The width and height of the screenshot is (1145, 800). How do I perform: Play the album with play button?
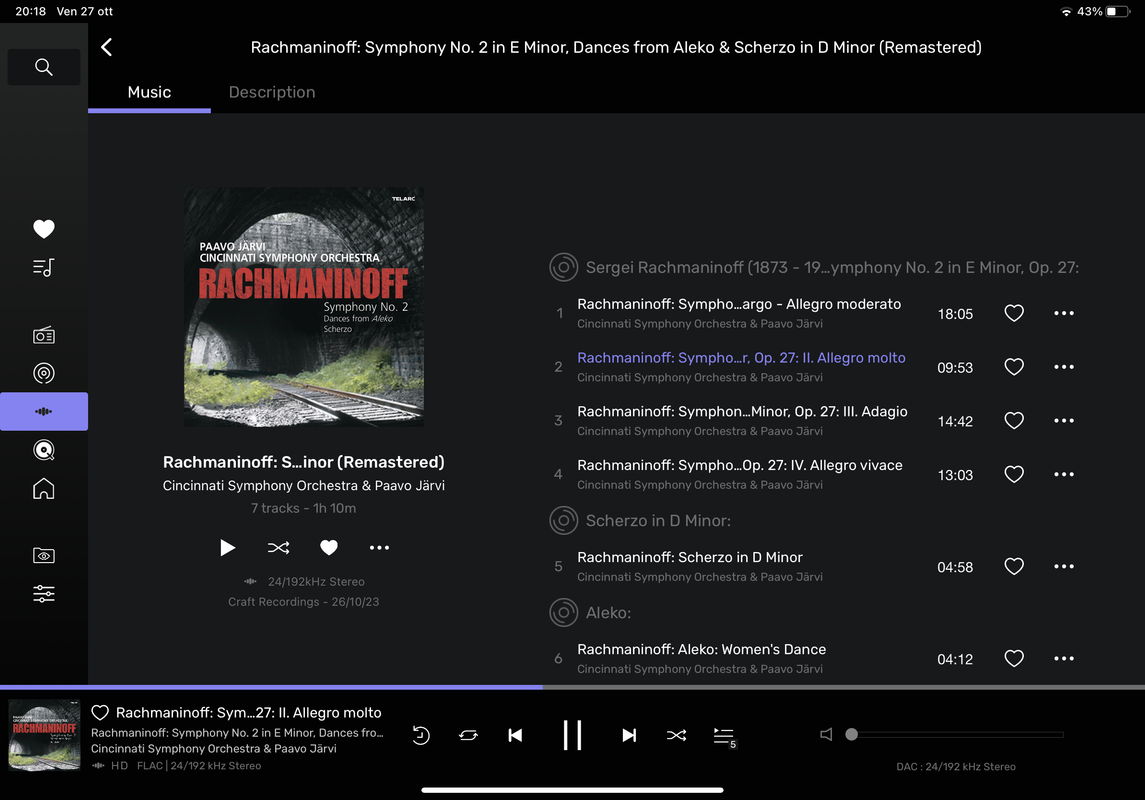coord(228,547)
